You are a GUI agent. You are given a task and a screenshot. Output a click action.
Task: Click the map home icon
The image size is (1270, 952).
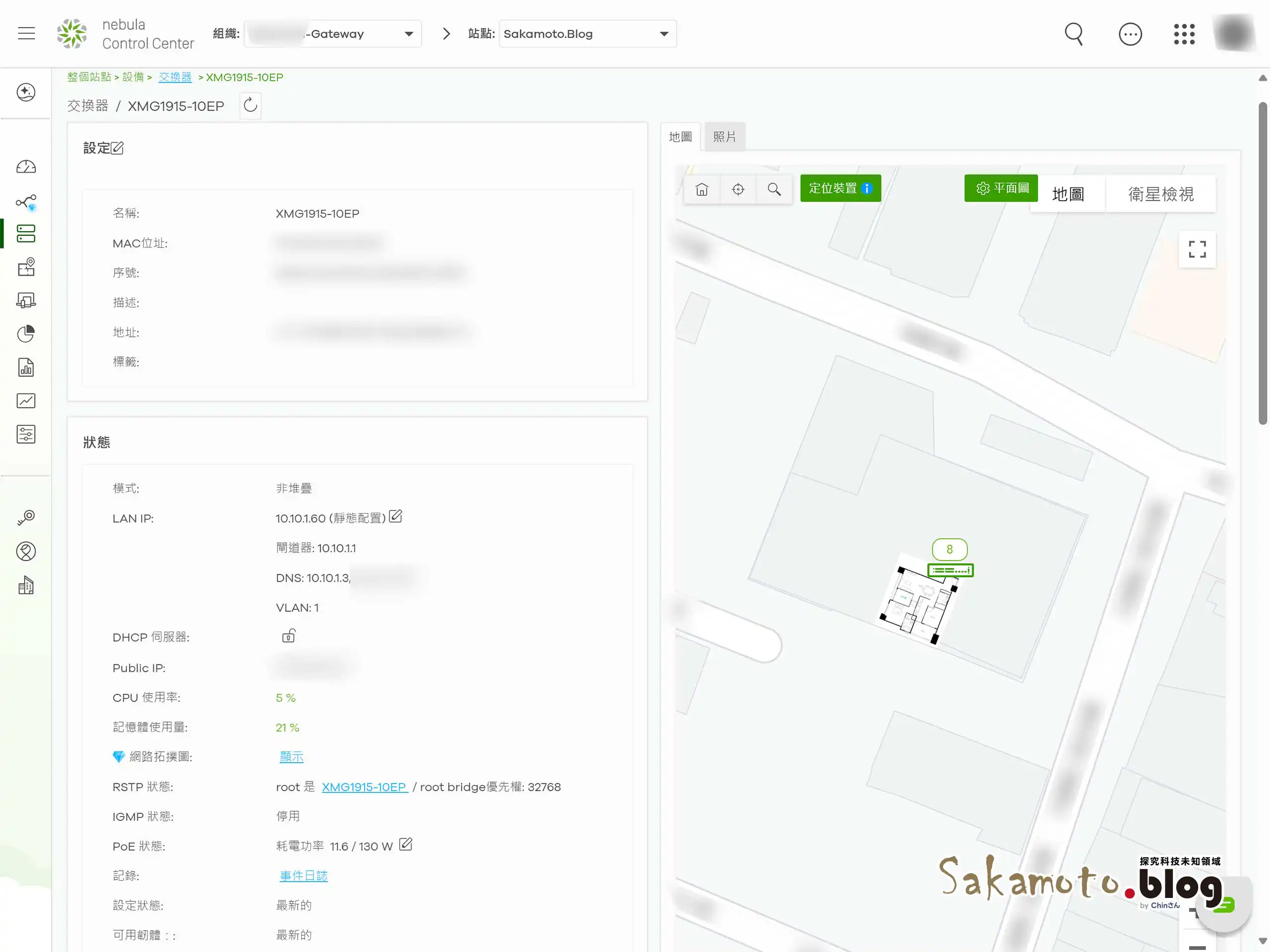click(701, 189)
